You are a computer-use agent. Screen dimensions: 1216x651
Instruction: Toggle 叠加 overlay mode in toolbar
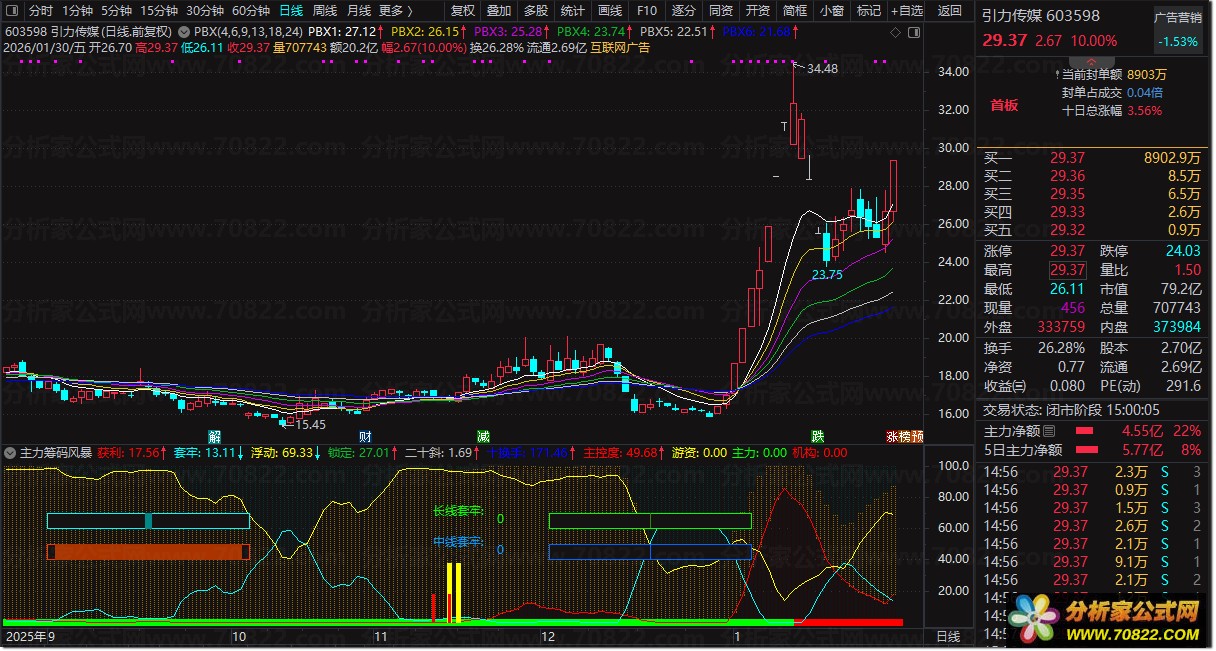498,11
